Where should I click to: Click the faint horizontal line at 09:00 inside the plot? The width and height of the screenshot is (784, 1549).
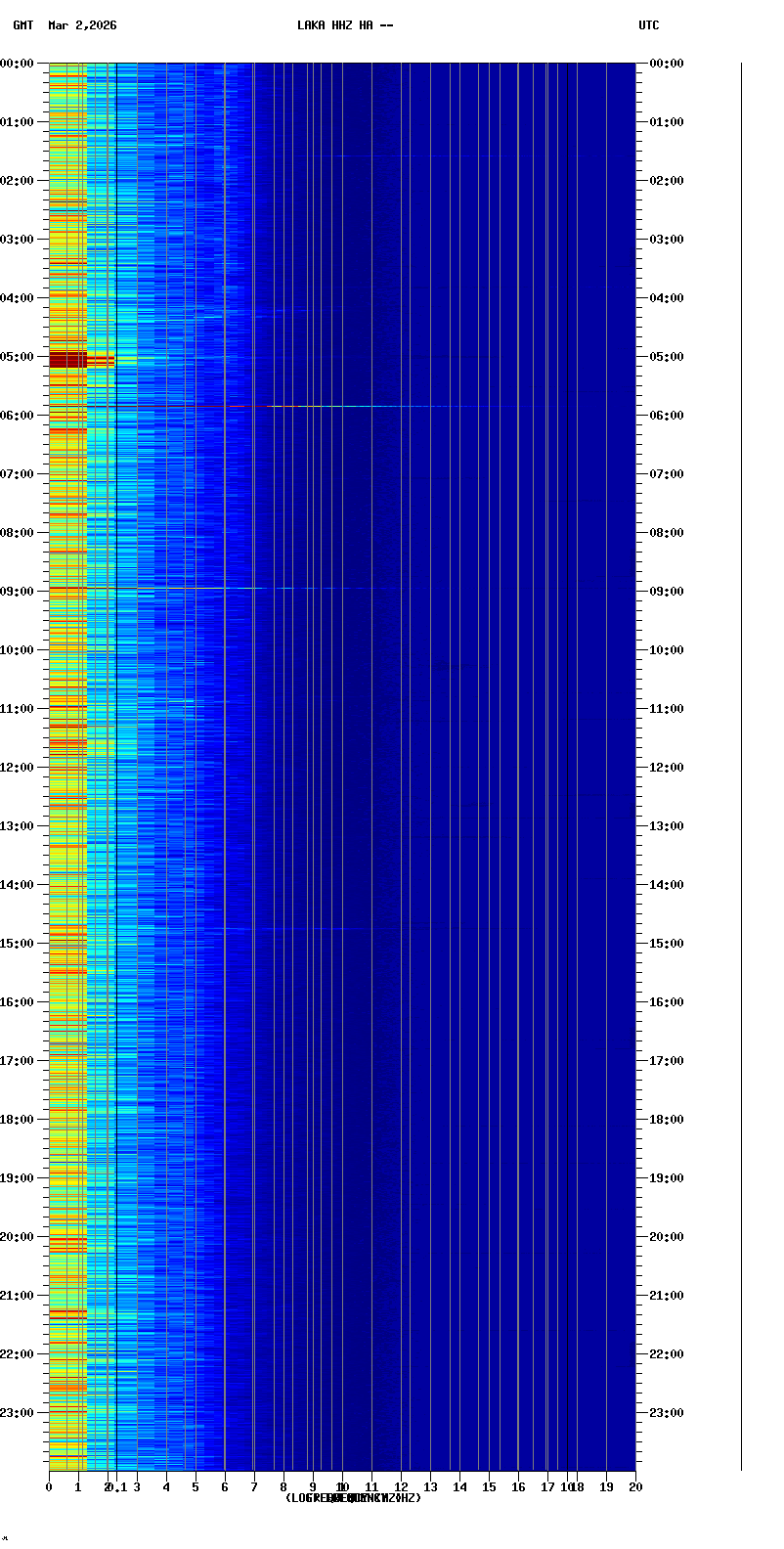pyautogui.click(x=244, y=588)
